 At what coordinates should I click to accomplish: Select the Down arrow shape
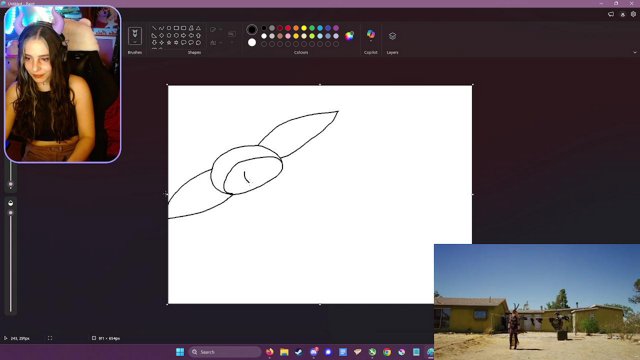pos(154,42)
